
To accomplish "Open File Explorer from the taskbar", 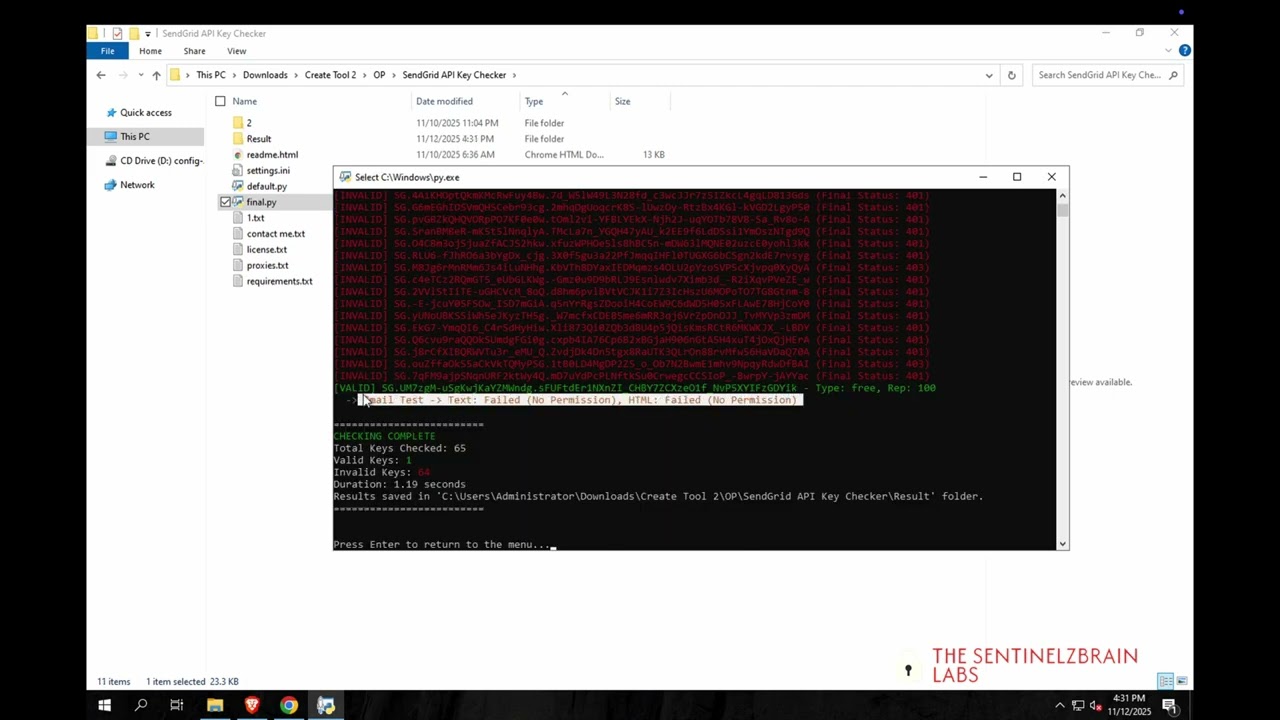I will pyautogui.click(x=215, y=706).
